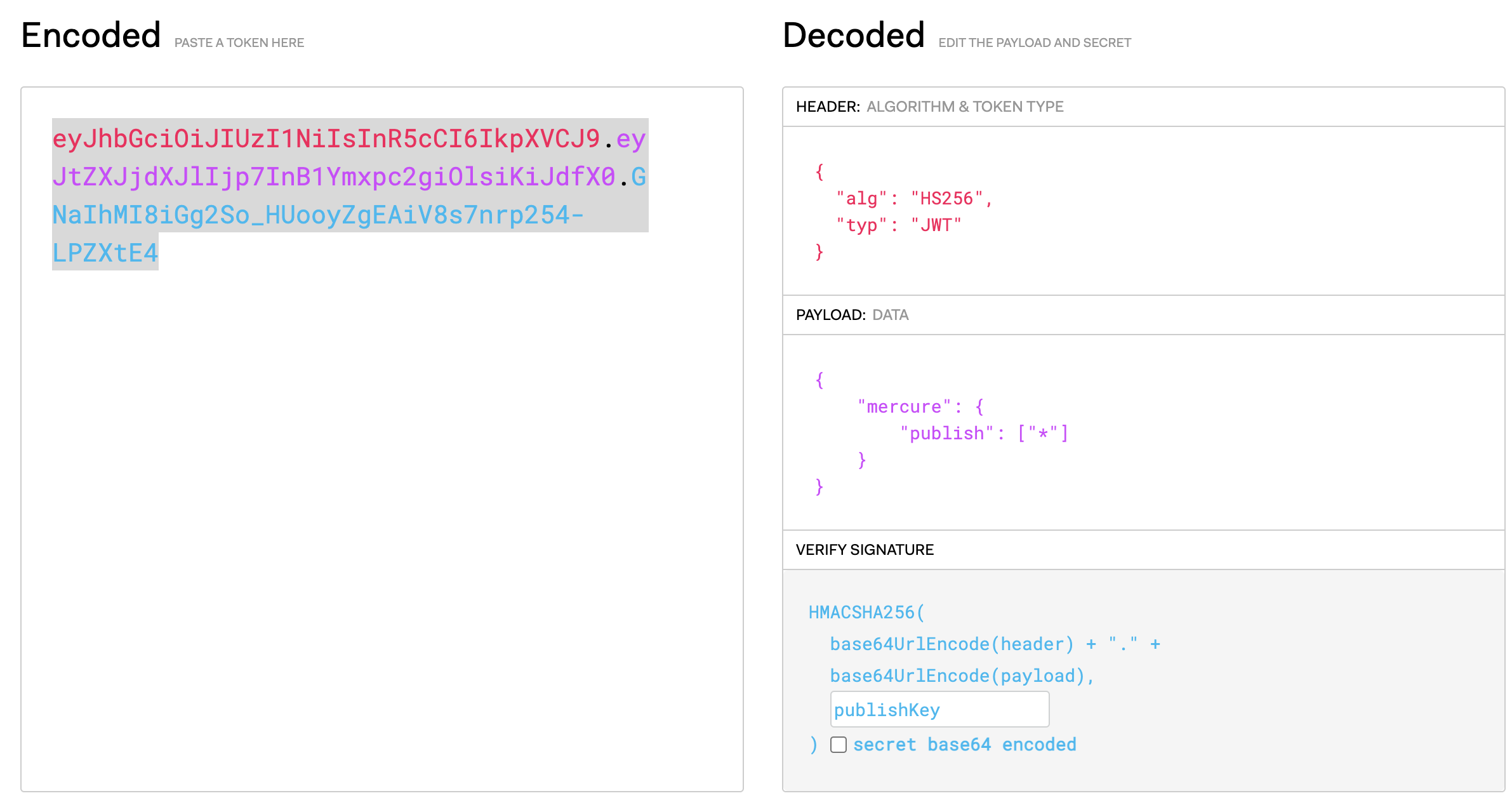Image resolution: width=1512 pixels, height=805 pixels.
Task: Click the HMACSHA256 function text
Action: pos(865,612)
